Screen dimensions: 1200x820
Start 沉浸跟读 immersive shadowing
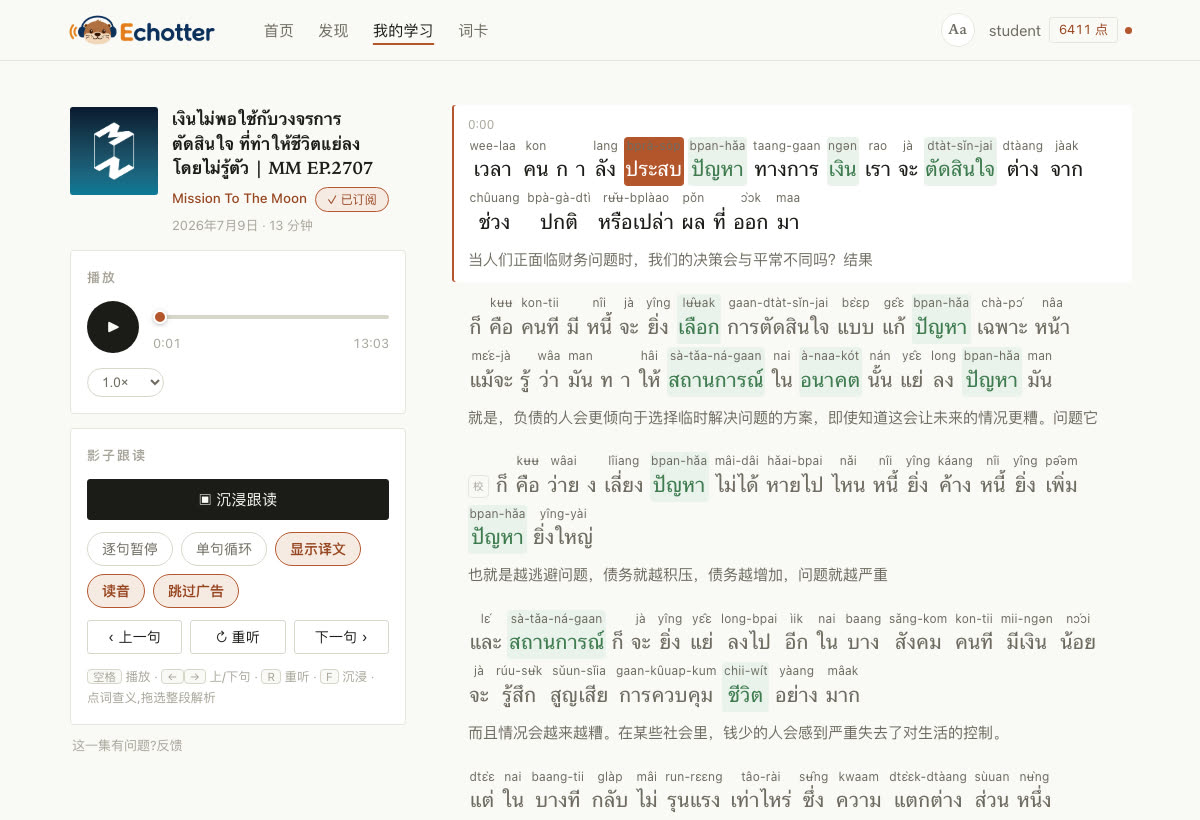tap(238, 499)
